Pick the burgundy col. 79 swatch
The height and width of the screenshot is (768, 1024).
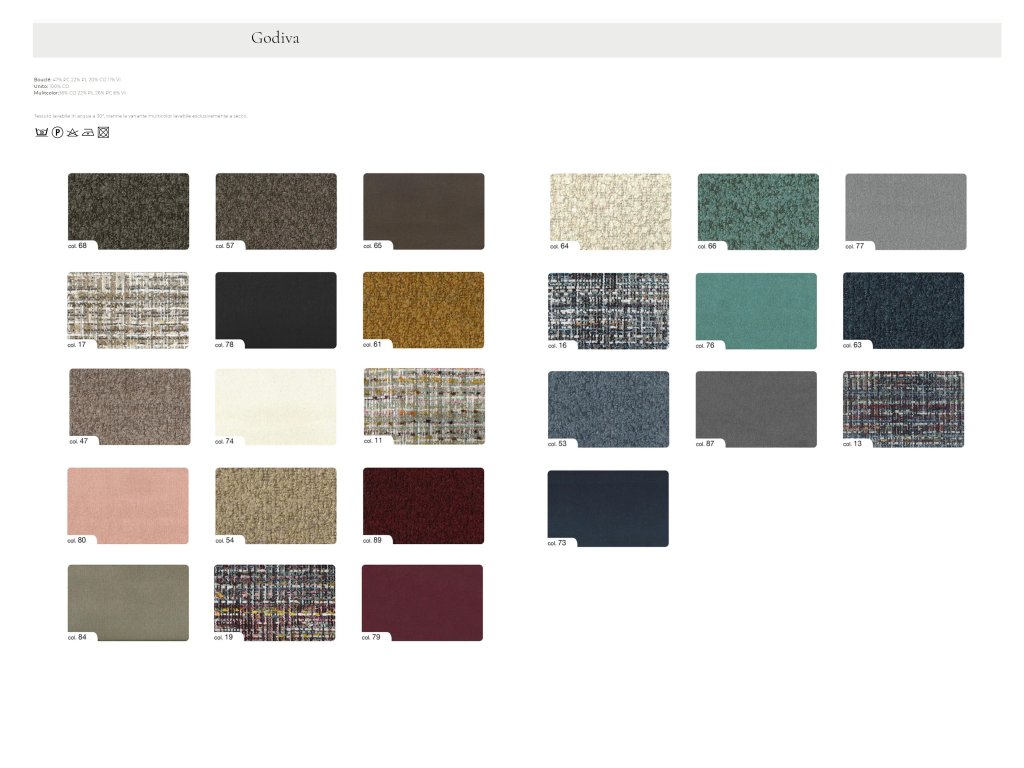pyautogui.click(x=422, y=602)
